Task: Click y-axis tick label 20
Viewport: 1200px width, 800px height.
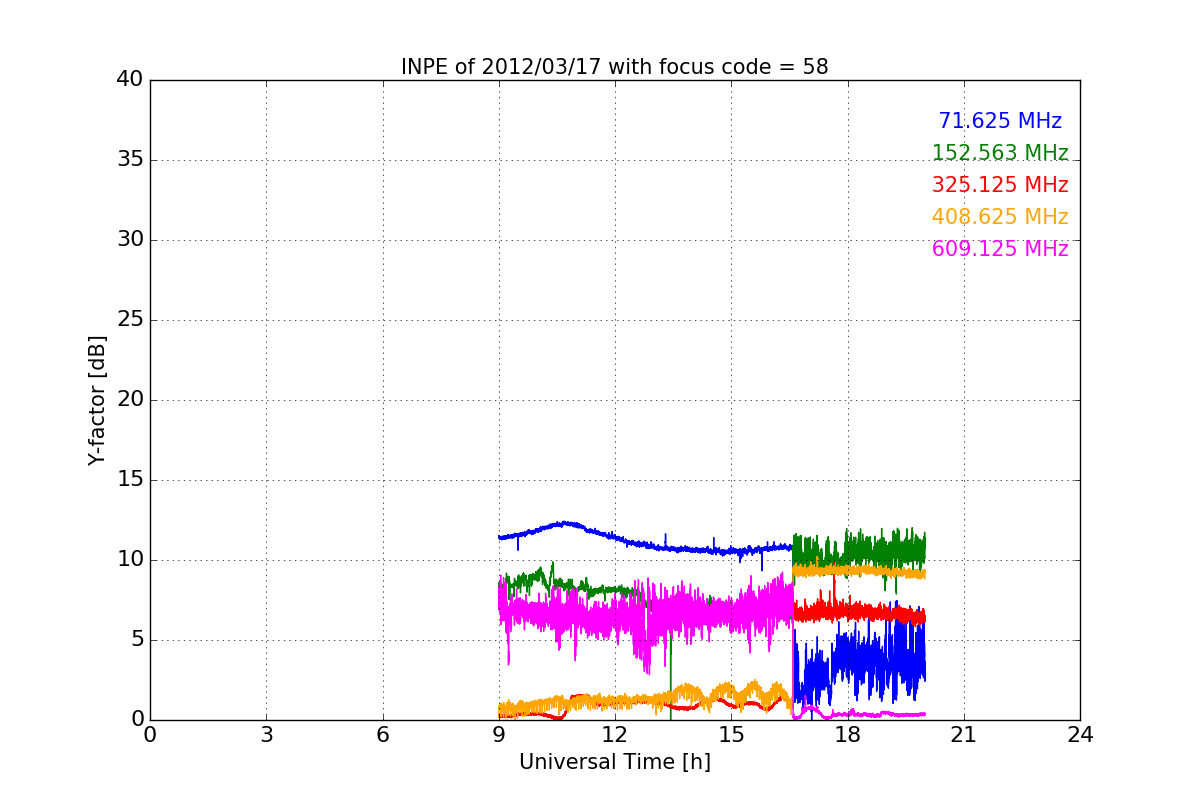Action: pyautogui.click(x=129, y=400)
